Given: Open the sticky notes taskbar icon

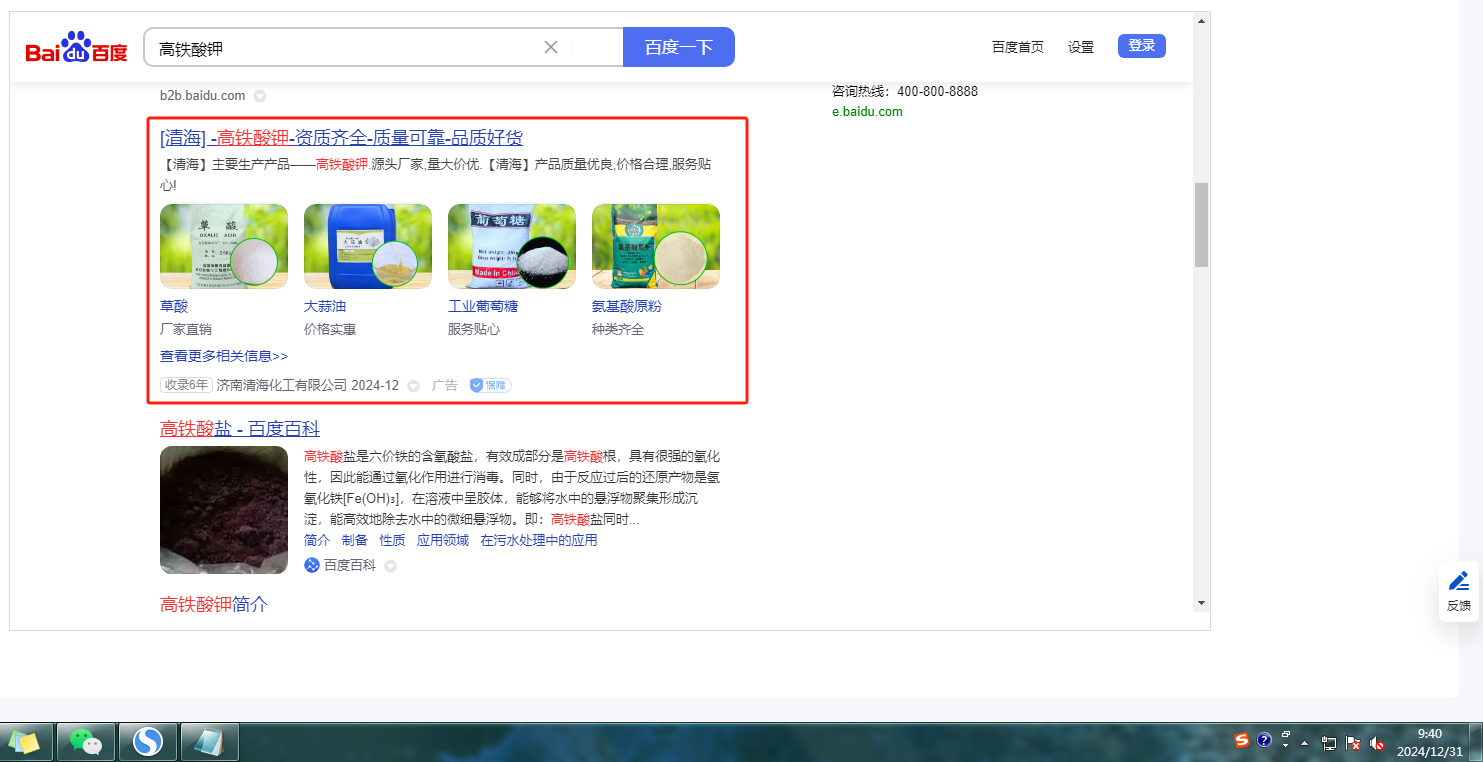Looking at the screenshot, I should click(24, 742).
